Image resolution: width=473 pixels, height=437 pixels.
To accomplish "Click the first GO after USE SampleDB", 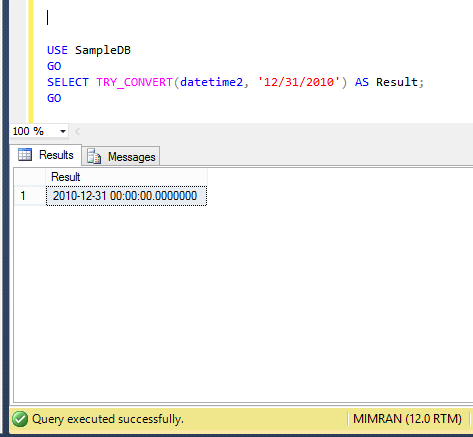I will [x=54, y=66].
